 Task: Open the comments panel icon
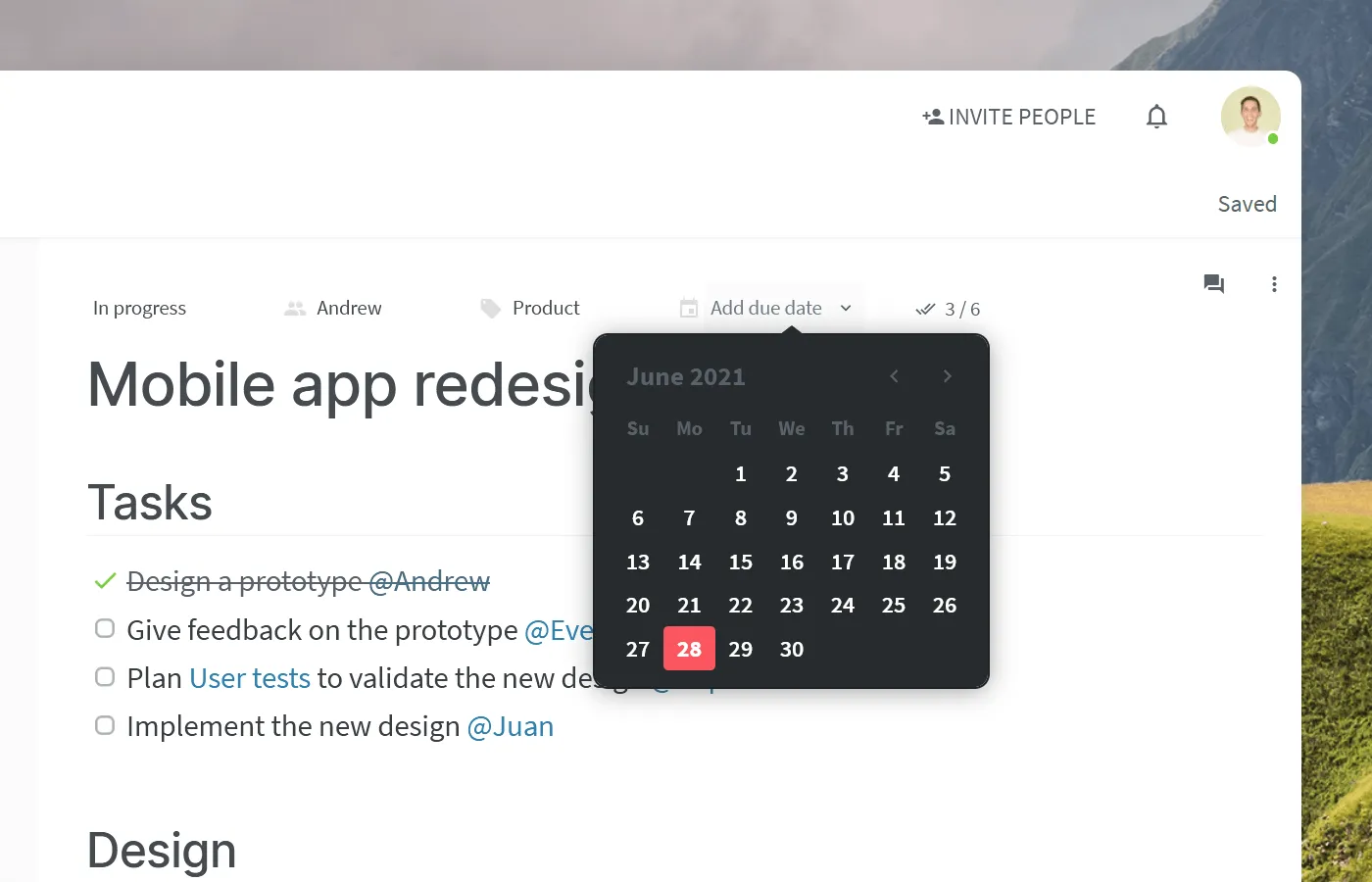point(1214,284)
